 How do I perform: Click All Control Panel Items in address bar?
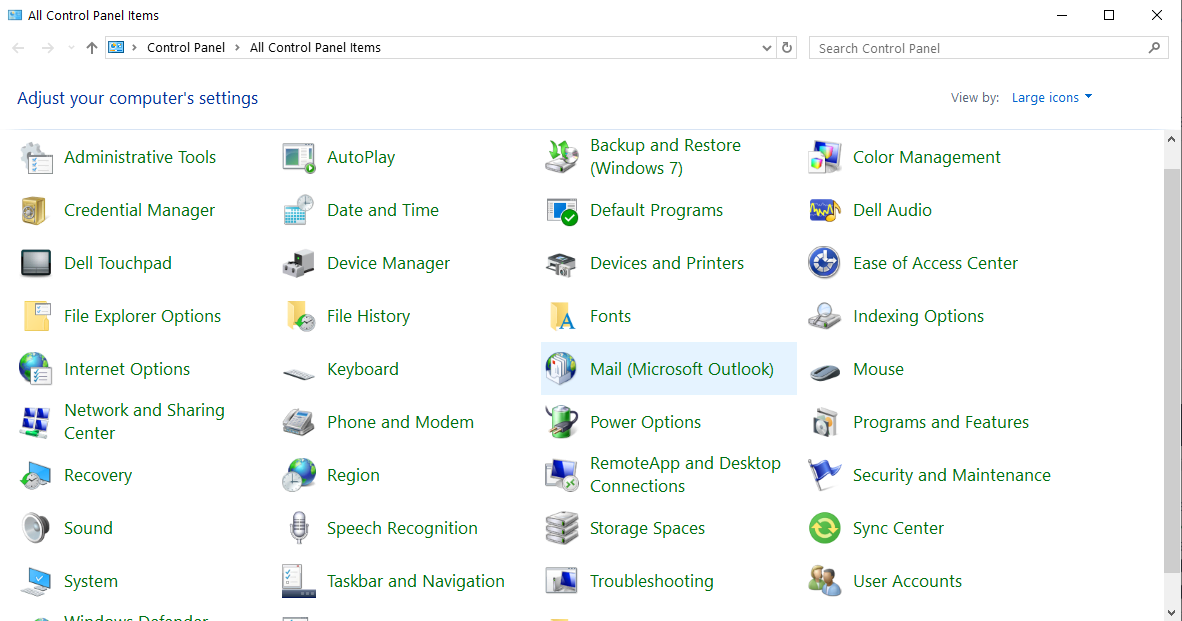point(314,47)
